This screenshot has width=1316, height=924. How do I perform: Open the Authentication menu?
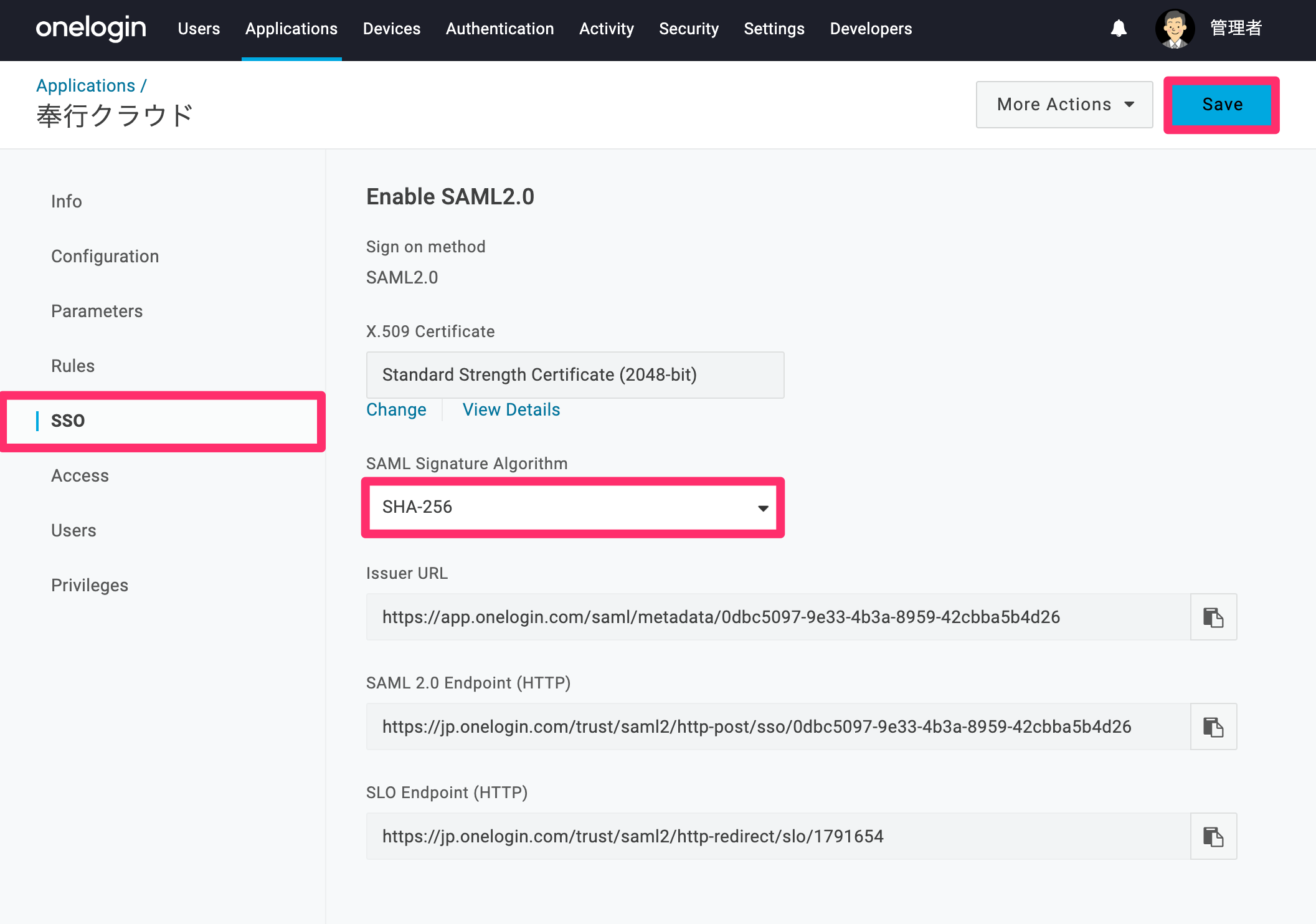500,29
